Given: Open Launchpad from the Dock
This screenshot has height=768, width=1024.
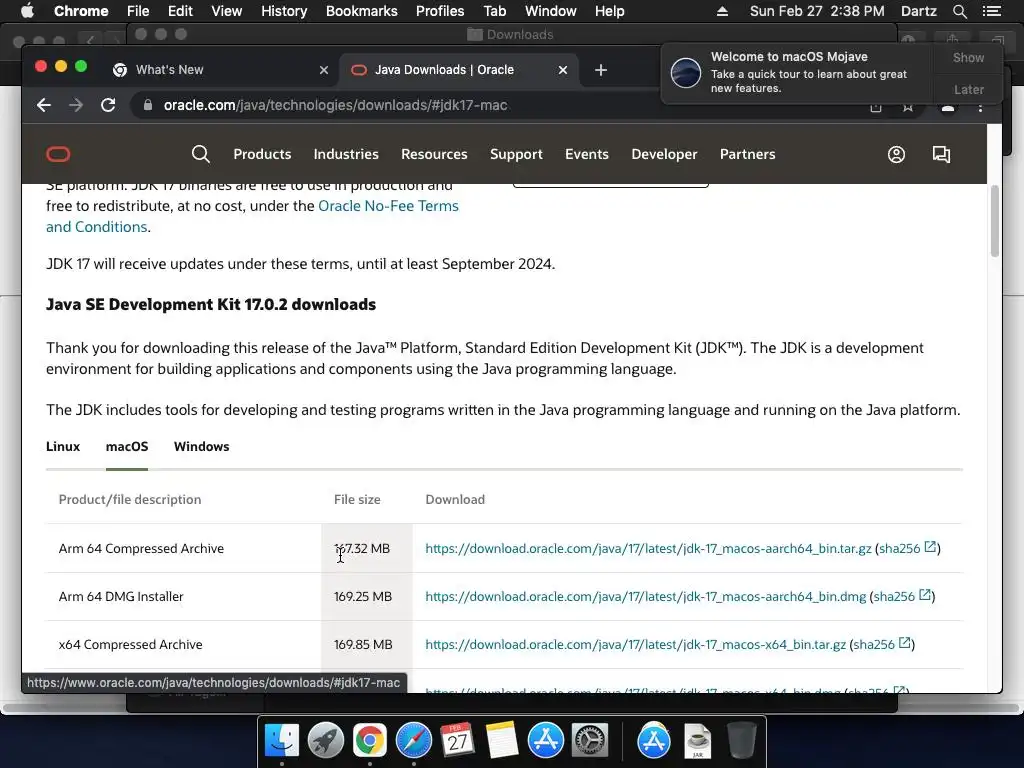Looking at the screenshot, I should tap(326, 741).
